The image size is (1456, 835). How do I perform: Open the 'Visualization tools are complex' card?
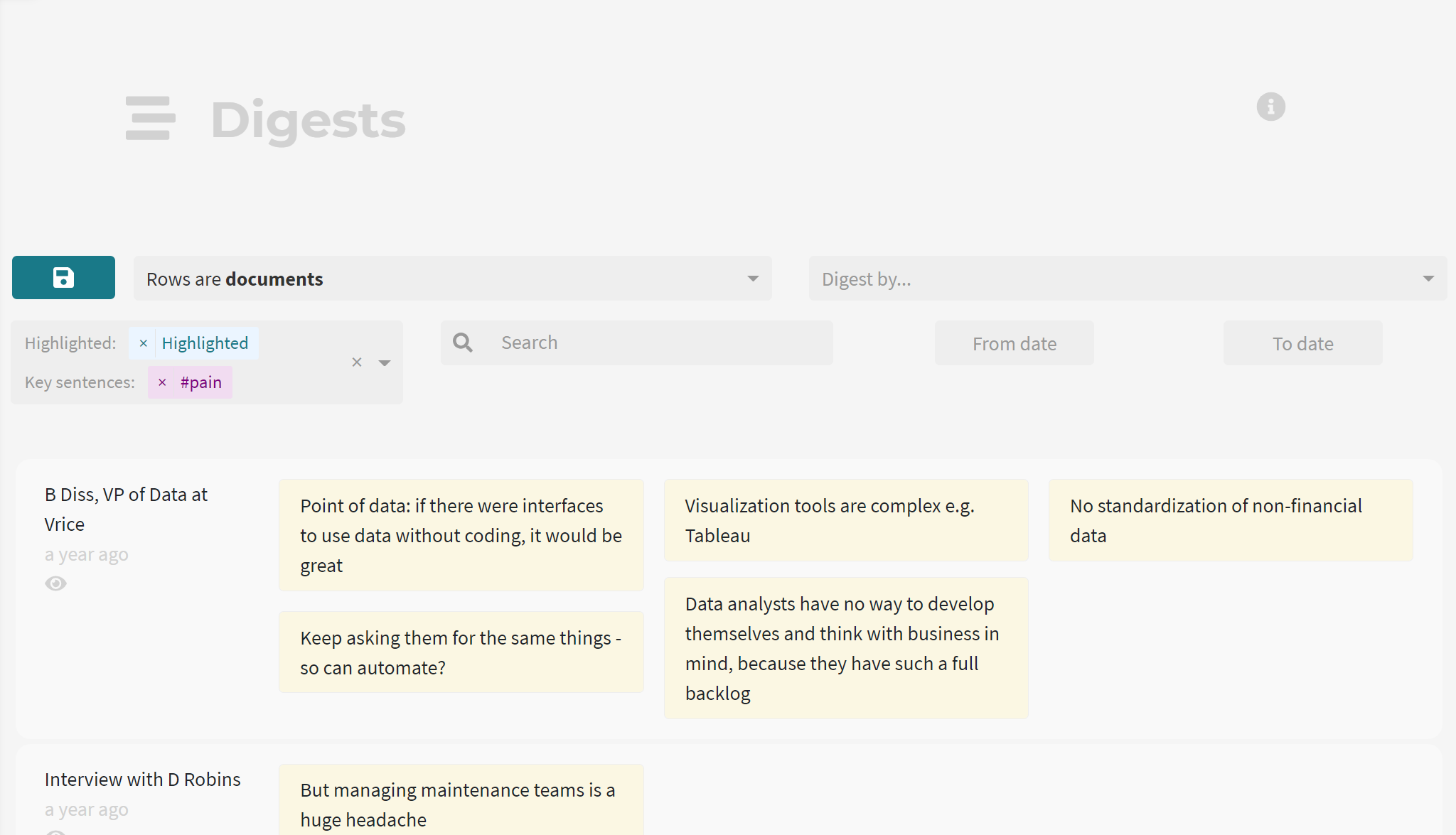(846, 520)
